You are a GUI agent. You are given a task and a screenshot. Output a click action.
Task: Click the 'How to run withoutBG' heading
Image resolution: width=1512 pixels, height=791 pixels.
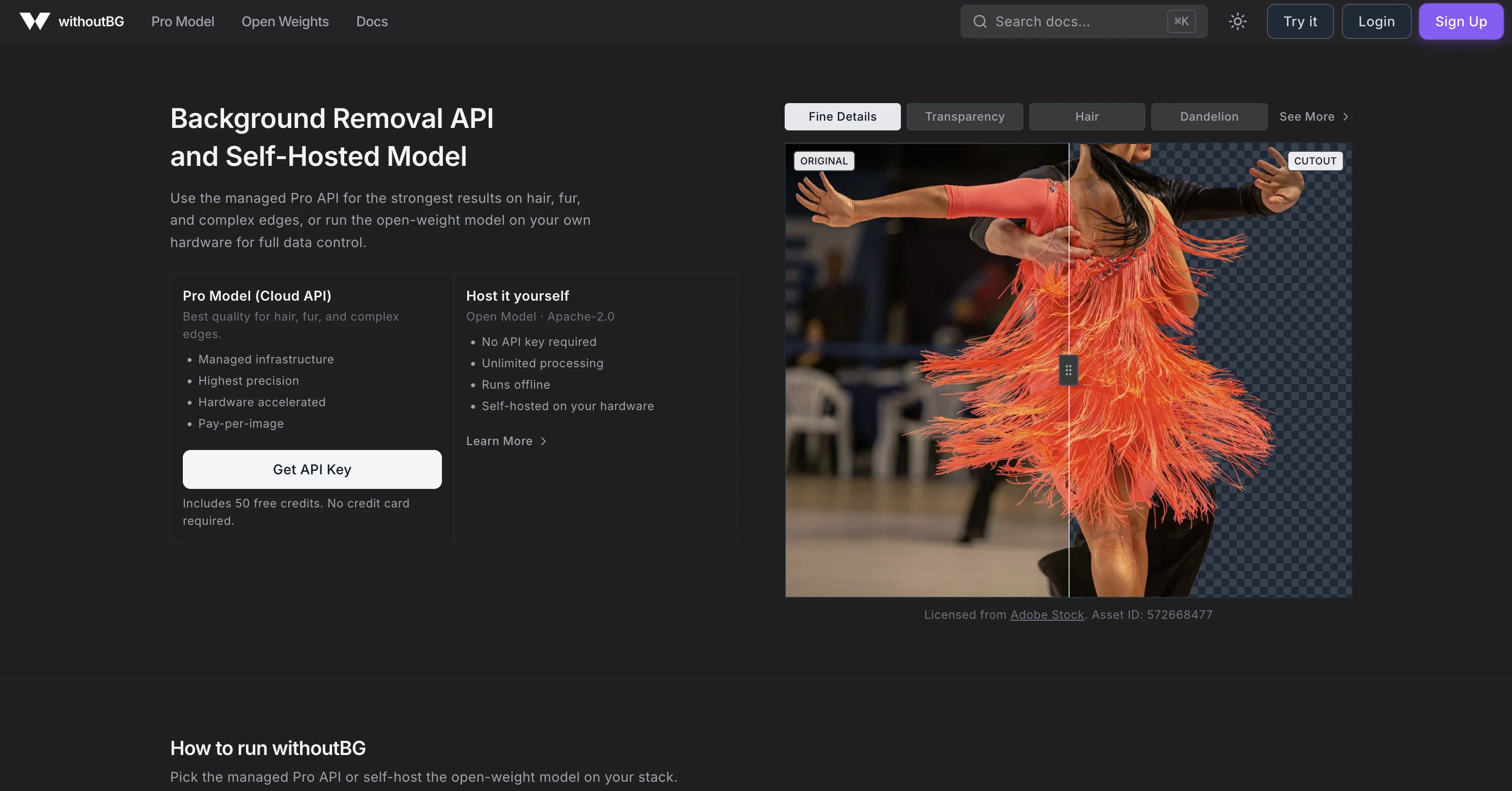268,748
